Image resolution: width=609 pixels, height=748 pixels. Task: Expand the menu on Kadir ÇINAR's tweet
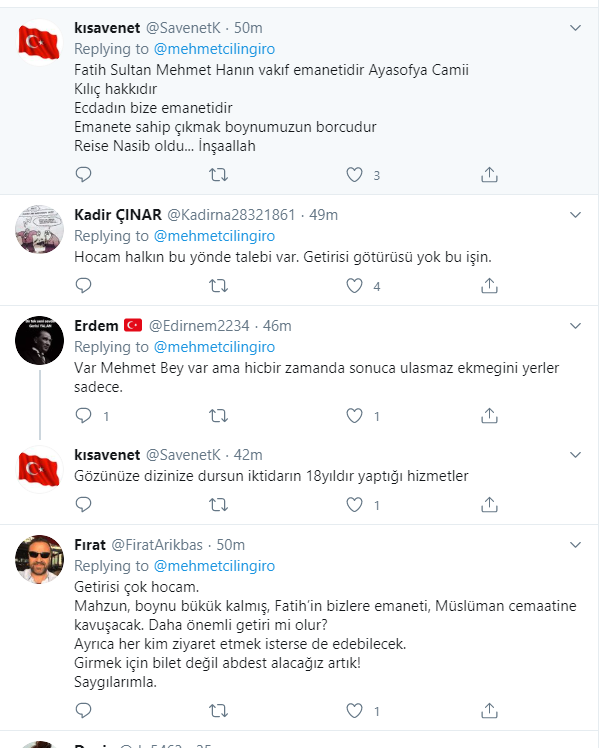coord(575,214)
